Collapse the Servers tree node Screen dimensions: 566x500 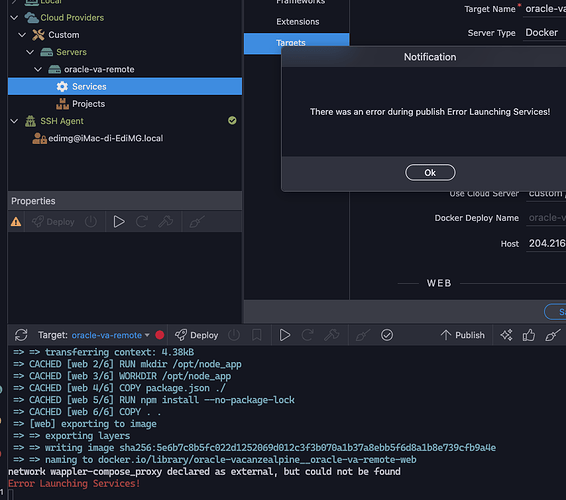[30, 52]
